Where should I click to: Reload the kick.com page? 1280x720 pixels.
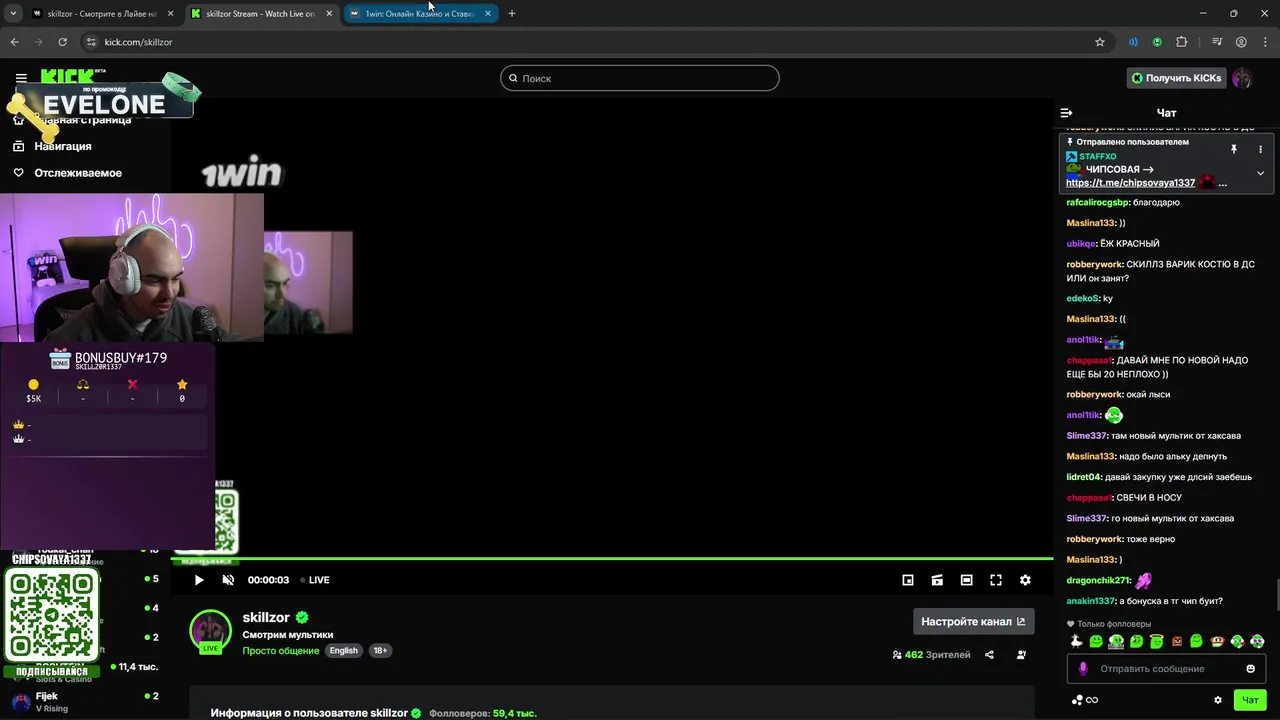[62, 42]
